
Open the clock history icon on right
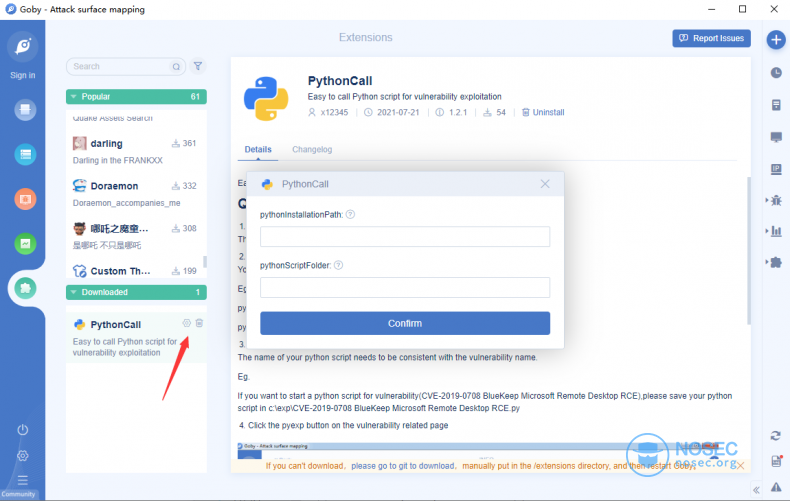776,73
